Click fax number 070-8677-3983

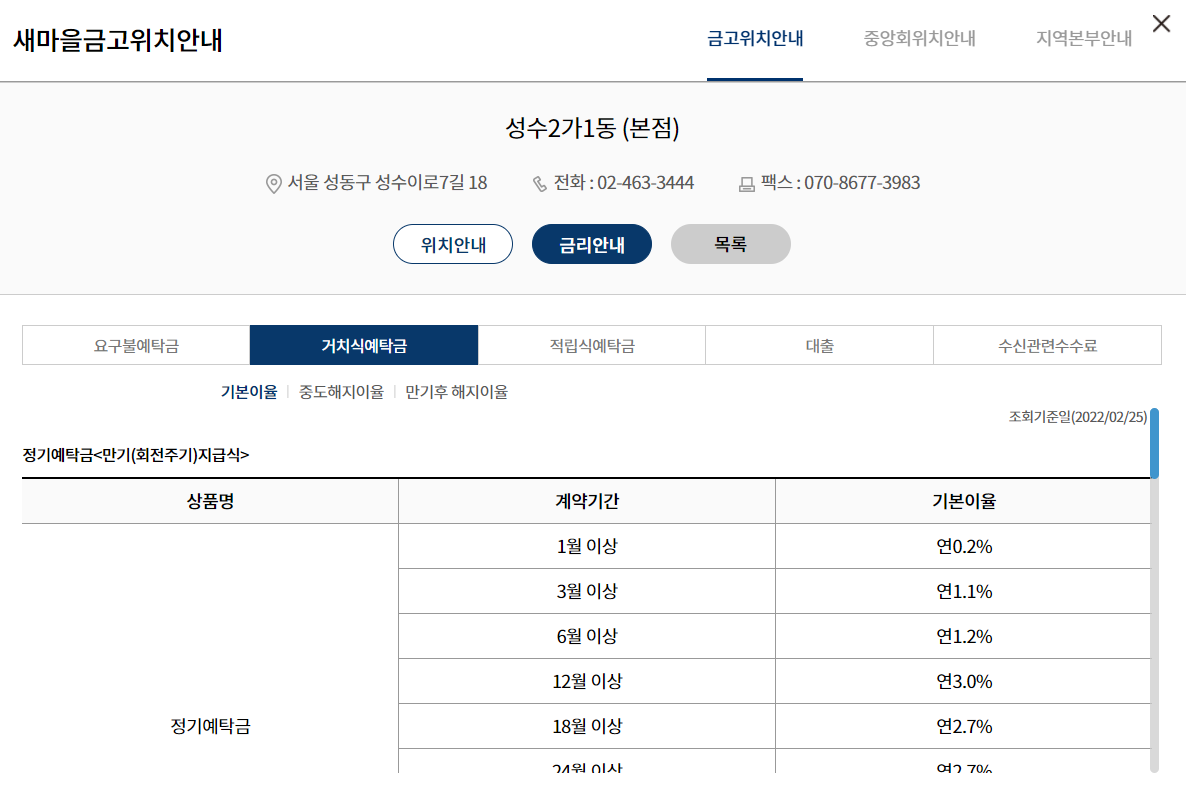(x=862, y=183)
